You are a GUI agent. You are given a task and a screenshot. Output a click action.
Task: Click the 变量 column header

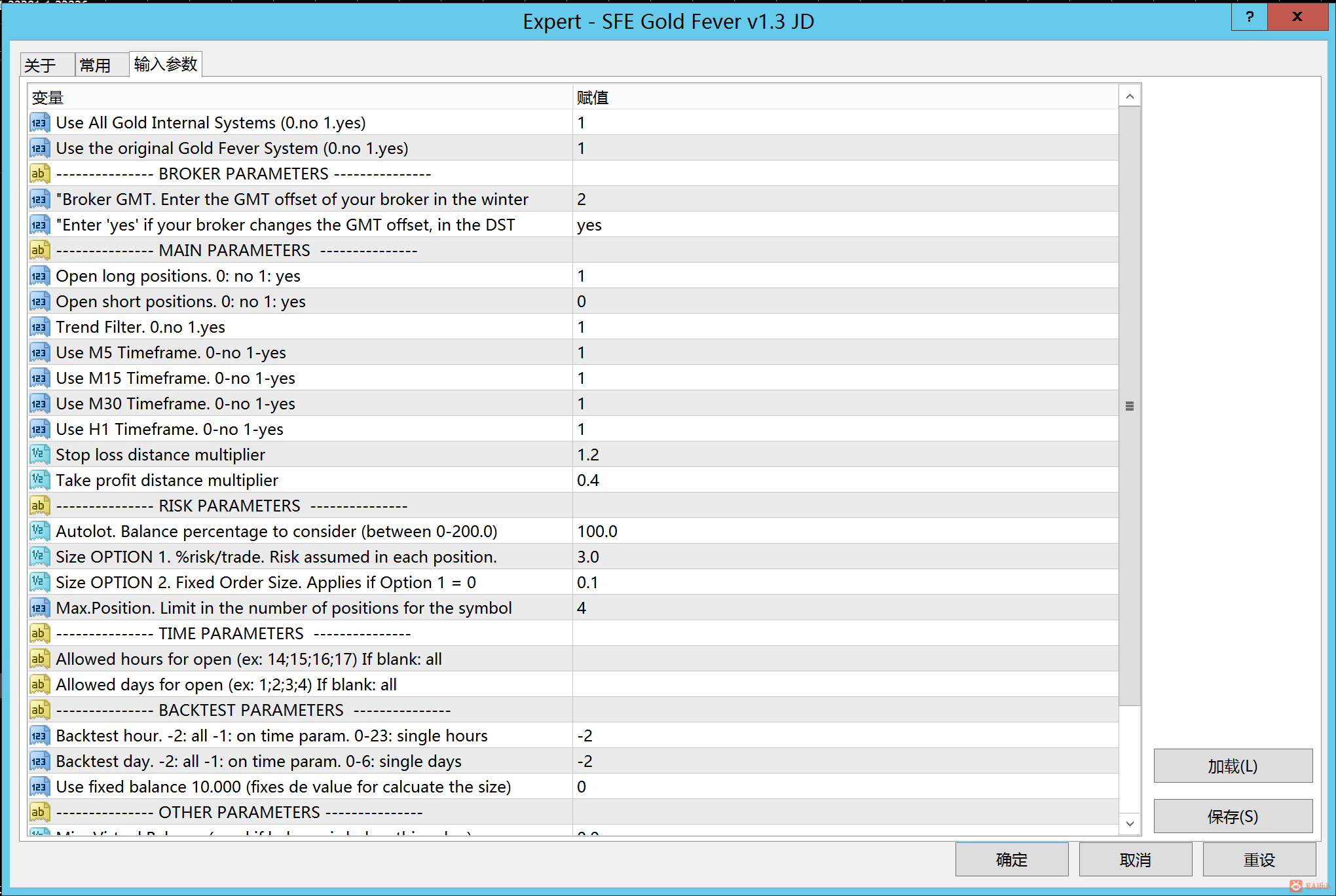[301, 97]
